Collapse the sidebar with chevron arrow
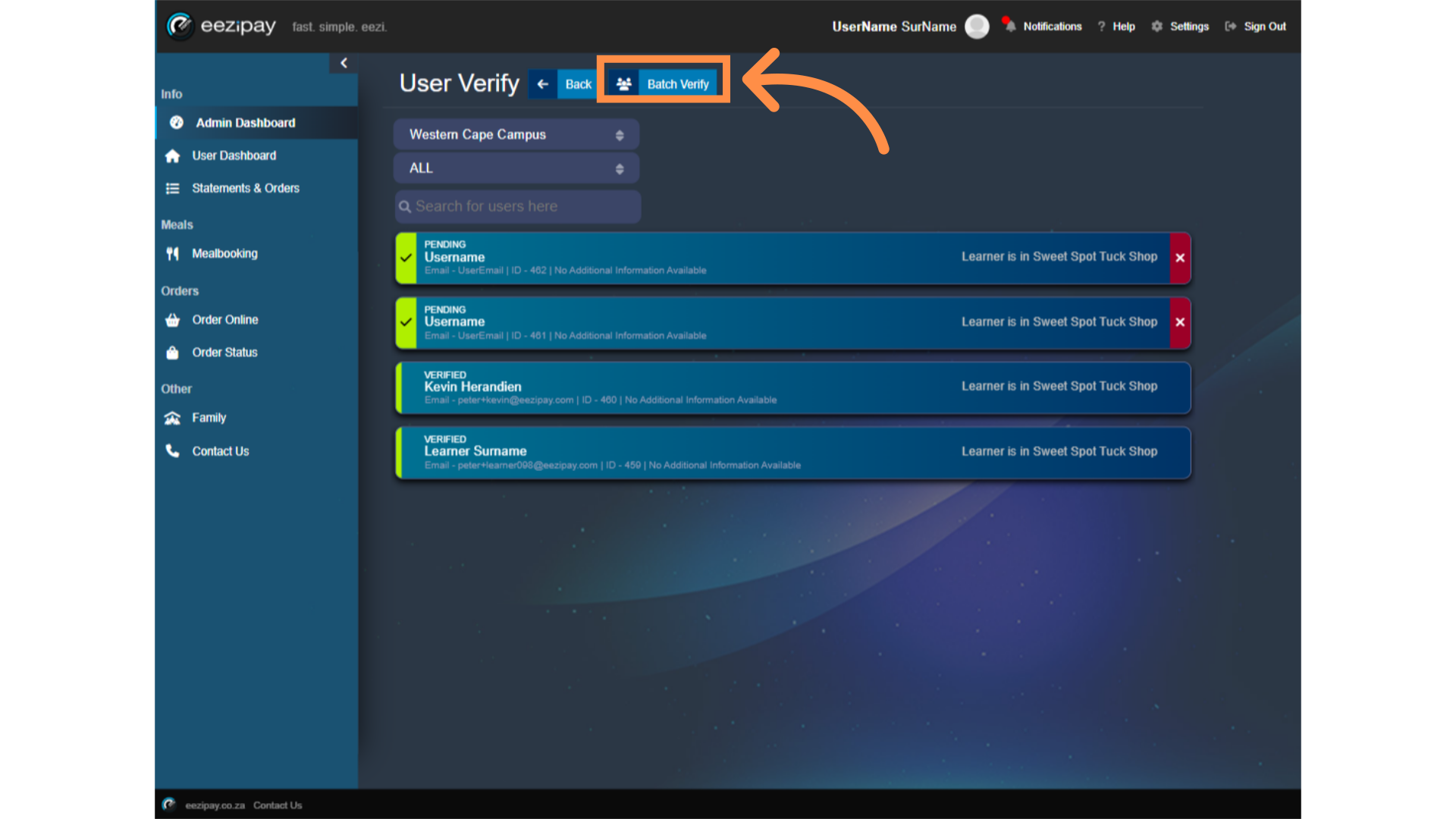 [344, 63]
